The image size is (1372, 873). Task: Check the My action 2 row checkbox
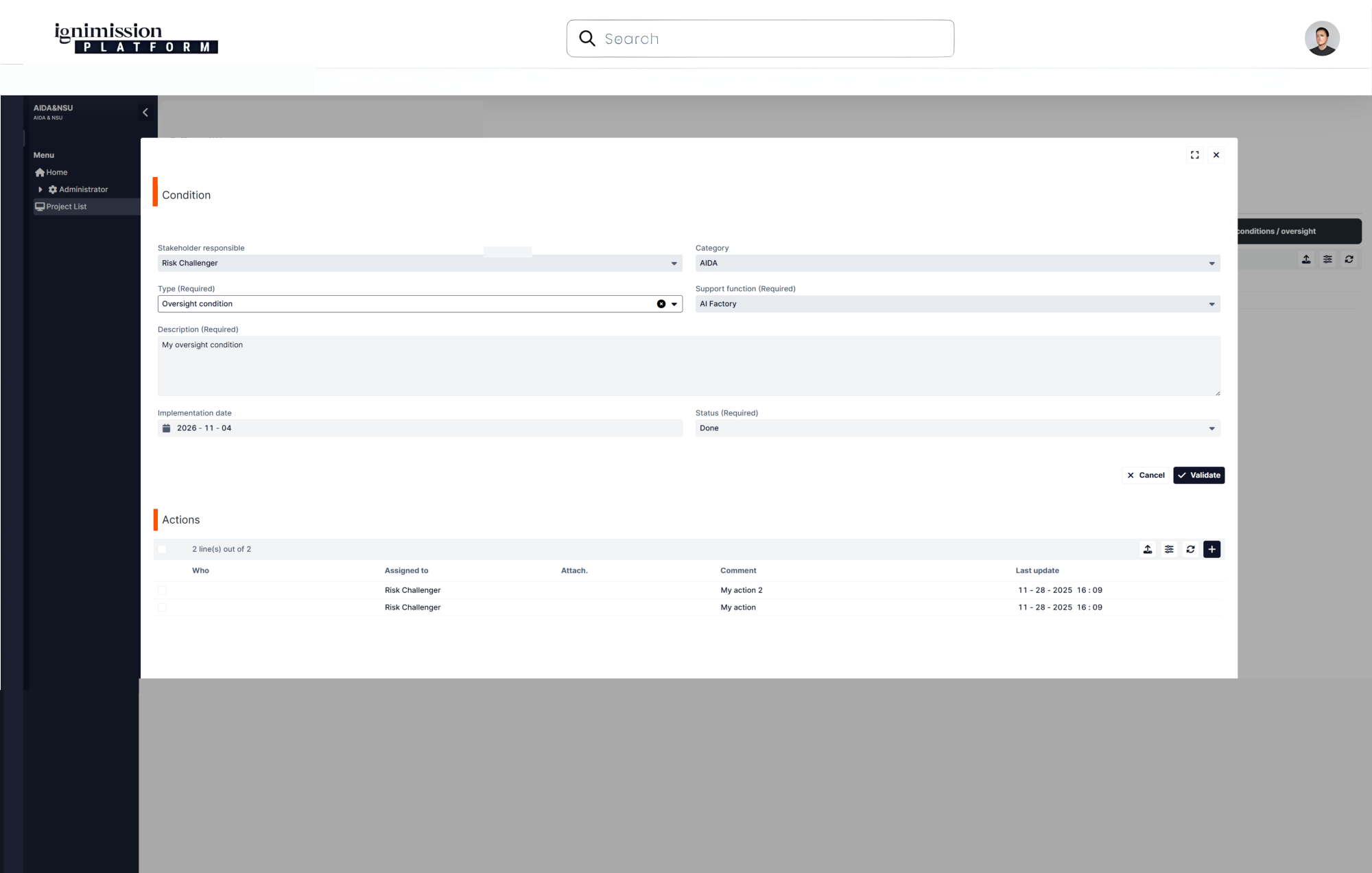(162, 590)
